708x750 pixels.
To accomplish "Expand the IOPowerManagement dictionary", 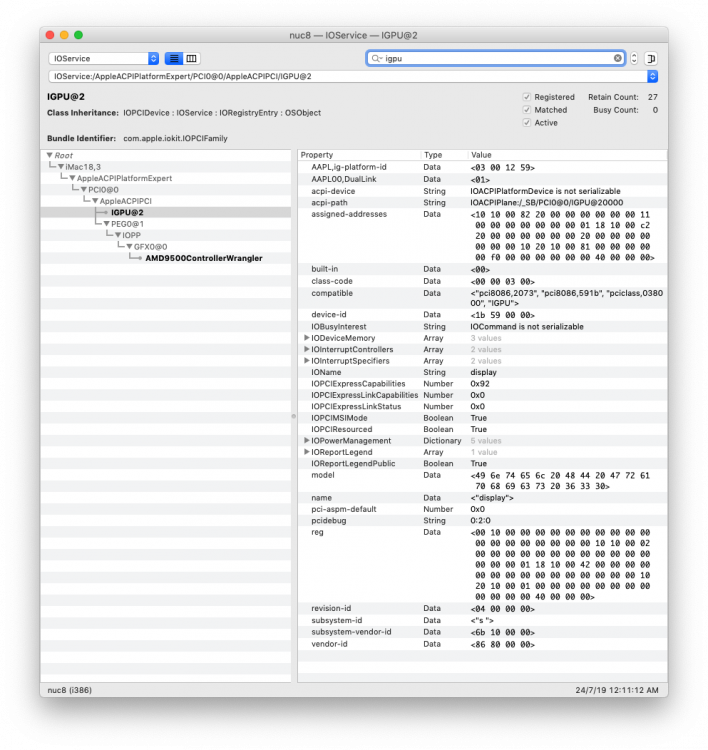I will [x=307, y=441].
